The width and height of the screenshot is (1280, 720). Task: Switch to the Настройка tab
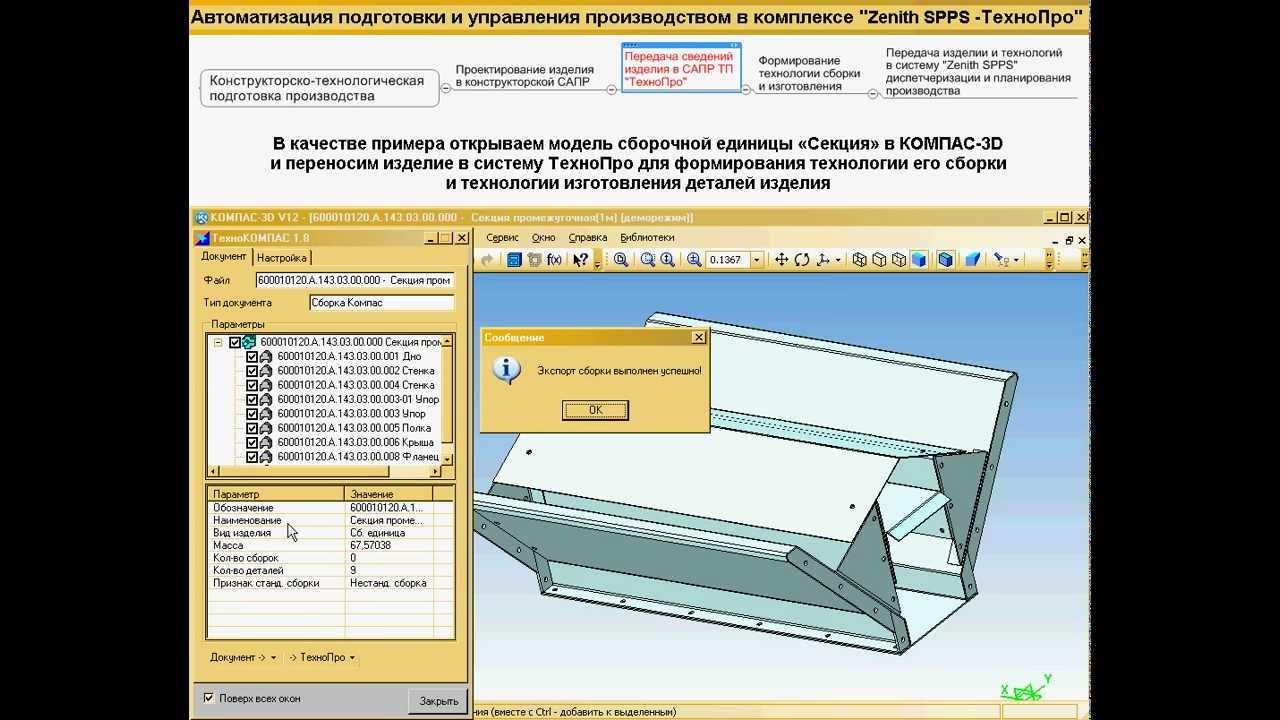coord(281,258)
